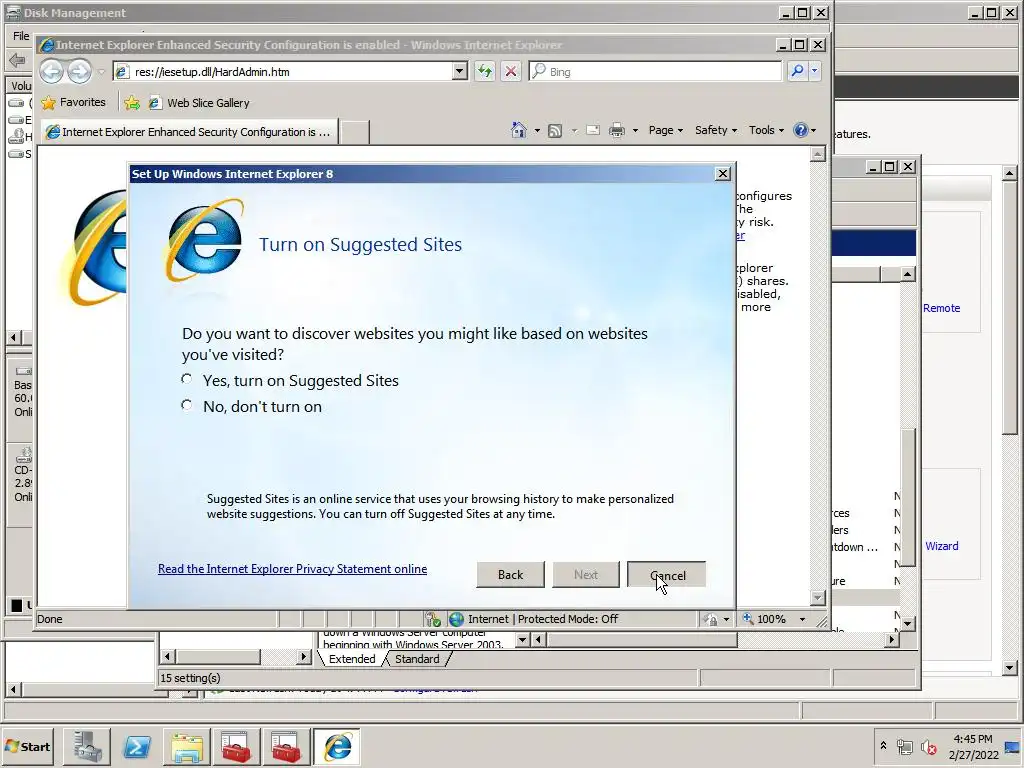The image size is (1024, 768).
Task: Select Yes, turn on Suggested Sites
Action: tap(187, 379)
